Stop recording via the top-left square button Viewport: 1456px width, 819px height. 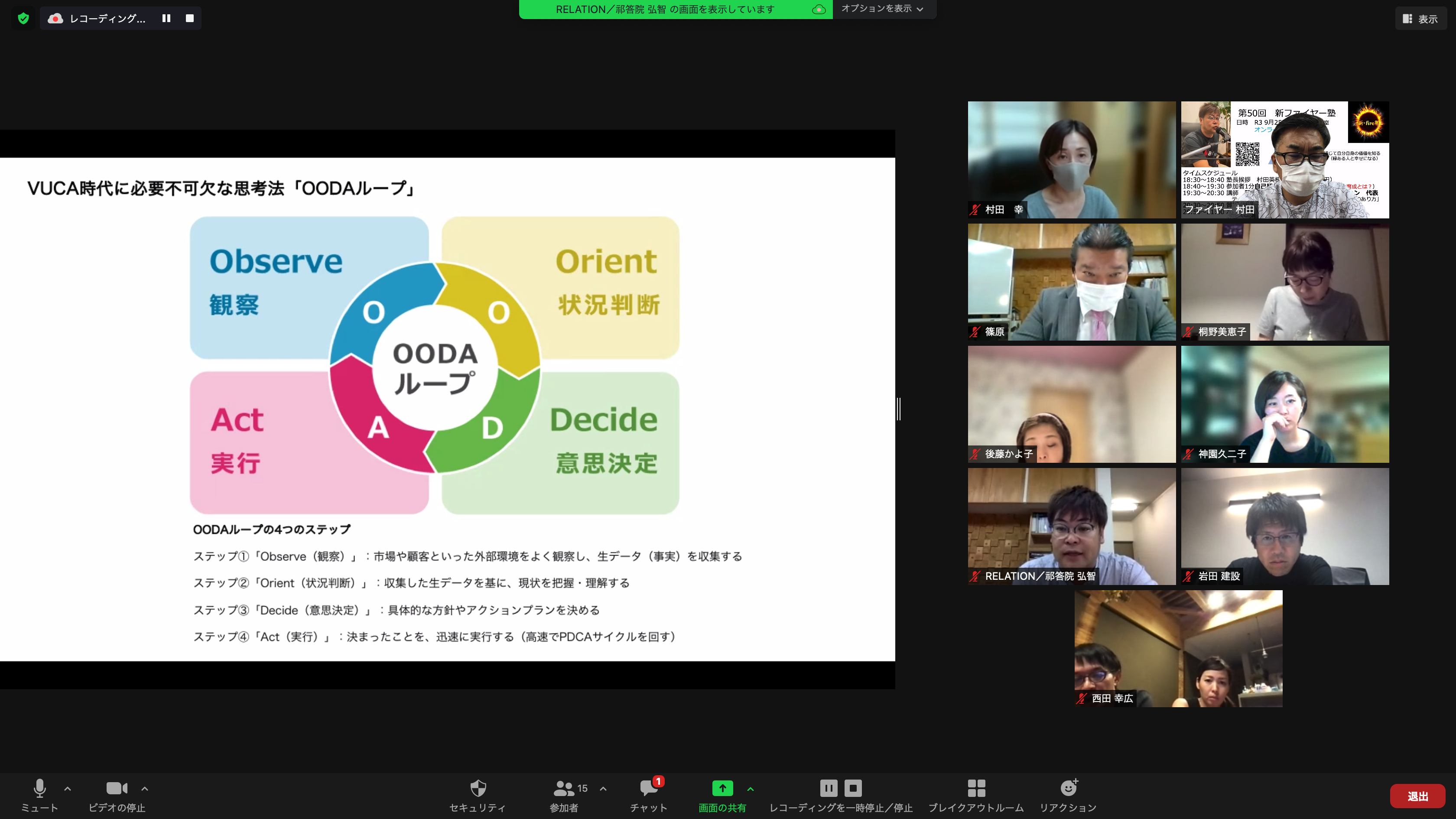pos(190,18)
